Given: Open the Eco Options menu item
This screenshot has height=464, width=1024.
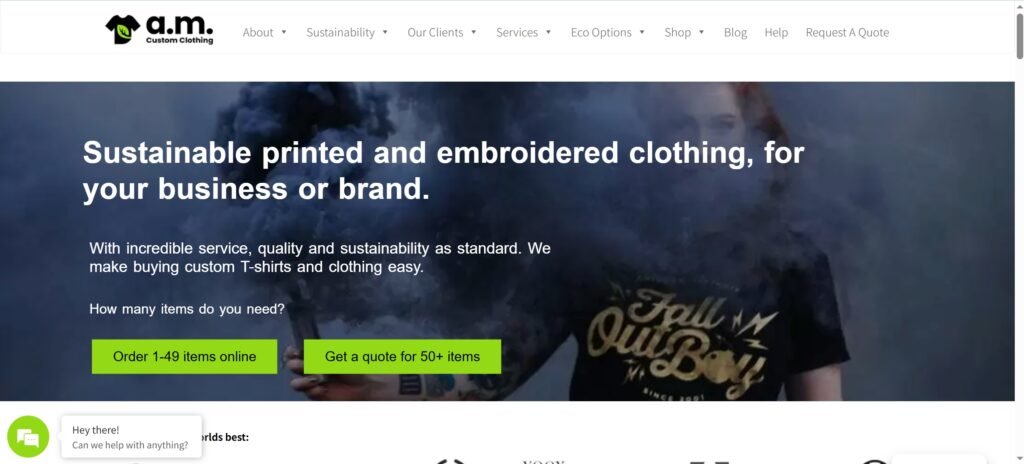Looking at the screenshot, I should (x=601, y=32).
